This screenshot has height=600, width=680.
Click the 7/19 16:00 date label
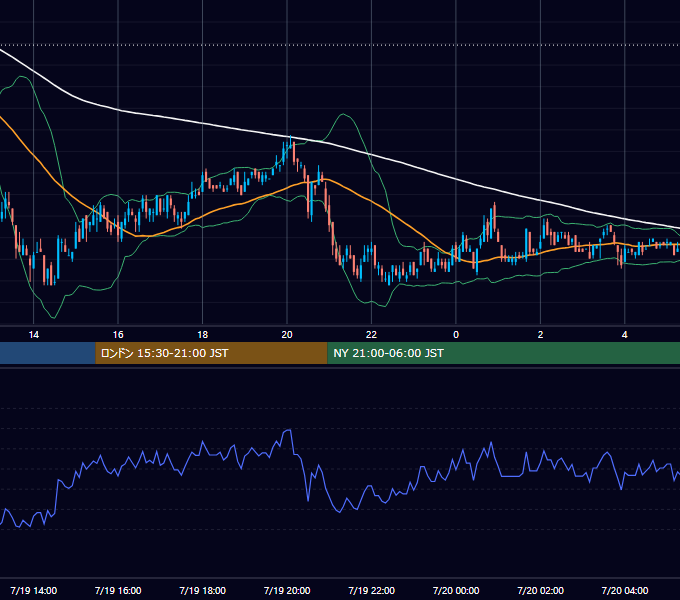[x=118, y=590]
